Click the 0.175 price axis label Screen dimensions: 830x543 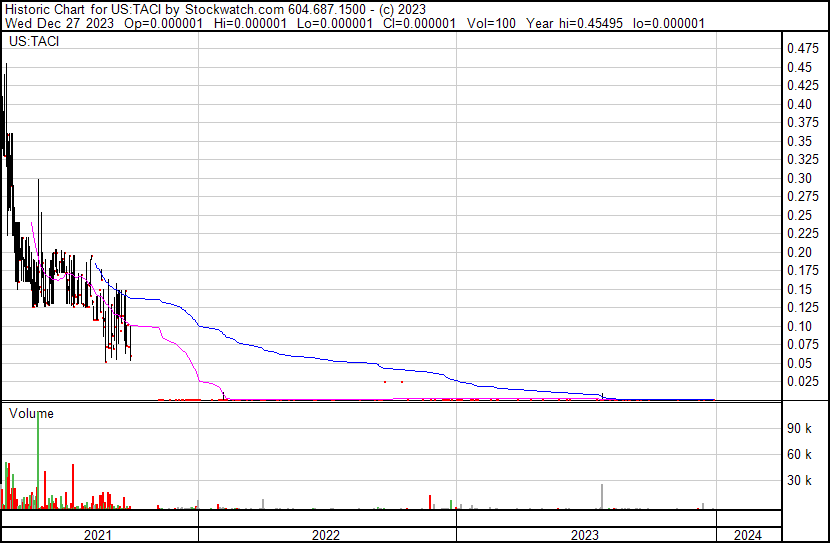click(803, 271)
